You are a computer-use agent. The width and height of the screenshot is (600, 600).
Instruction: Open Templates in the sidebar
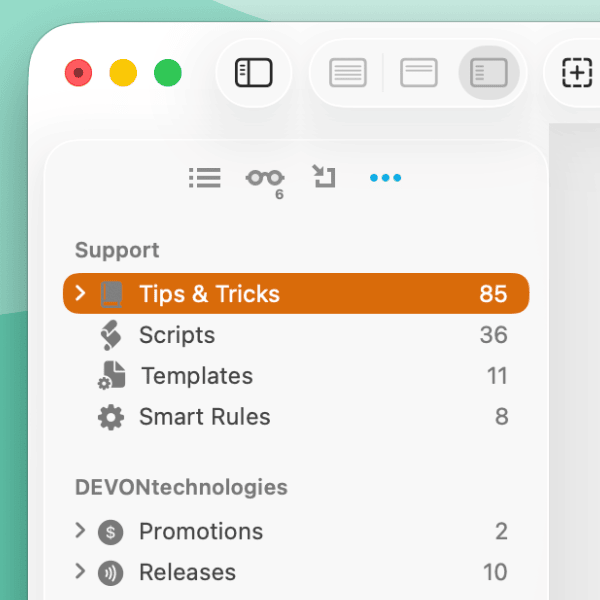(197, 376)
